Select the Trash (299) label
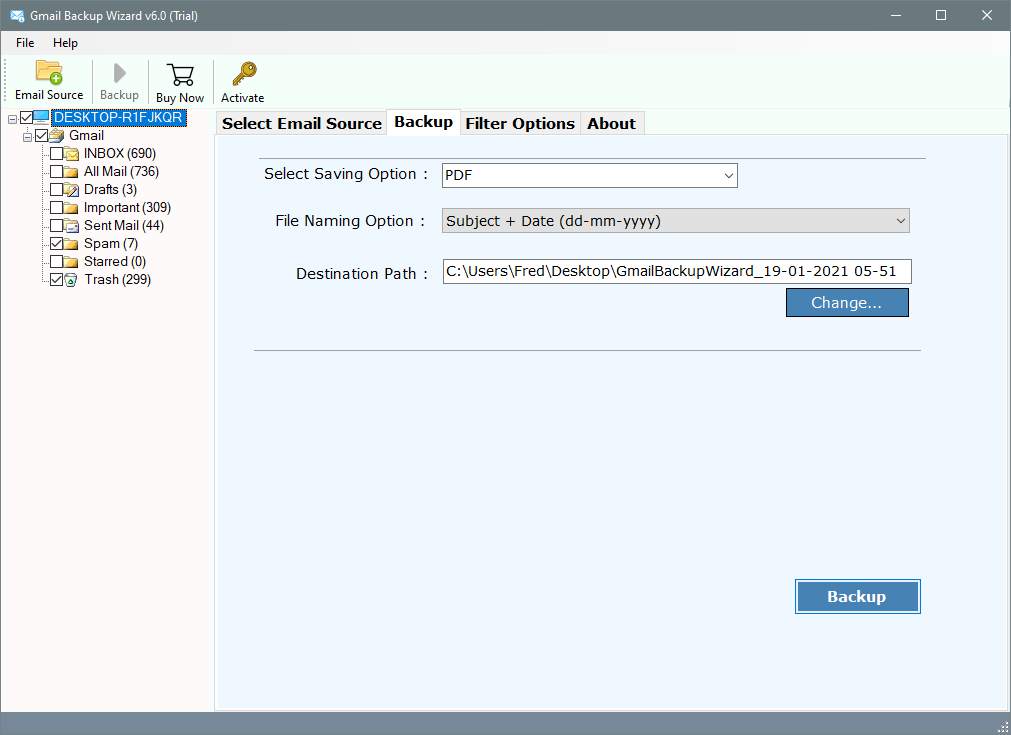 (117, 280)
